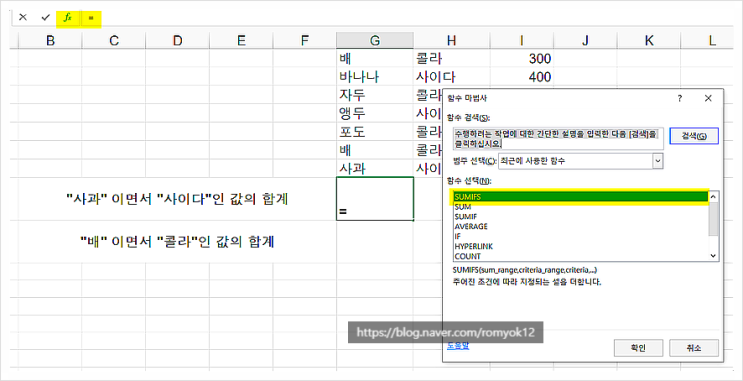Select AVERAGE in the function list

click(580, 227)
